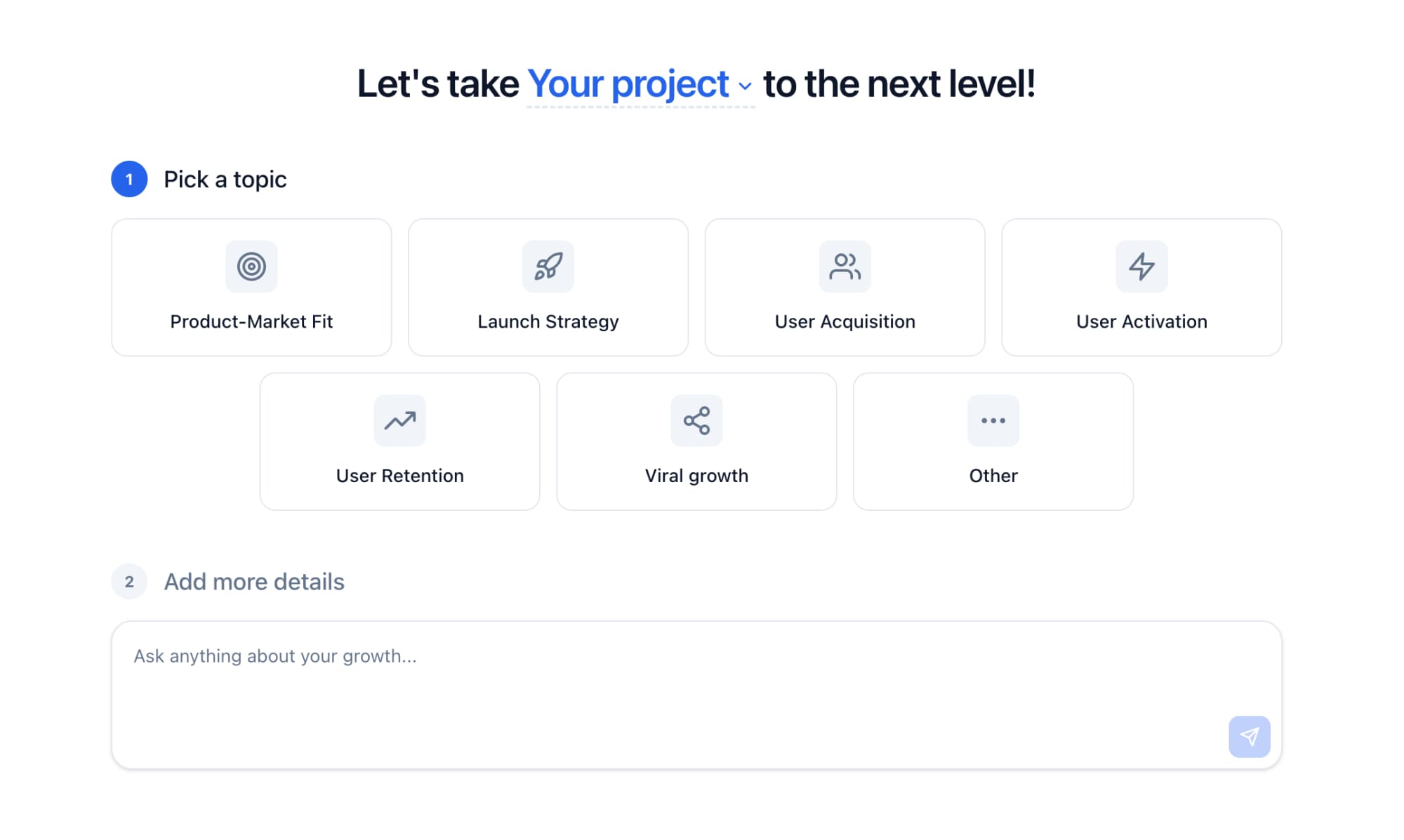Pick the User Acquisition topic label
1404x840 pixels.
[845, 321]
